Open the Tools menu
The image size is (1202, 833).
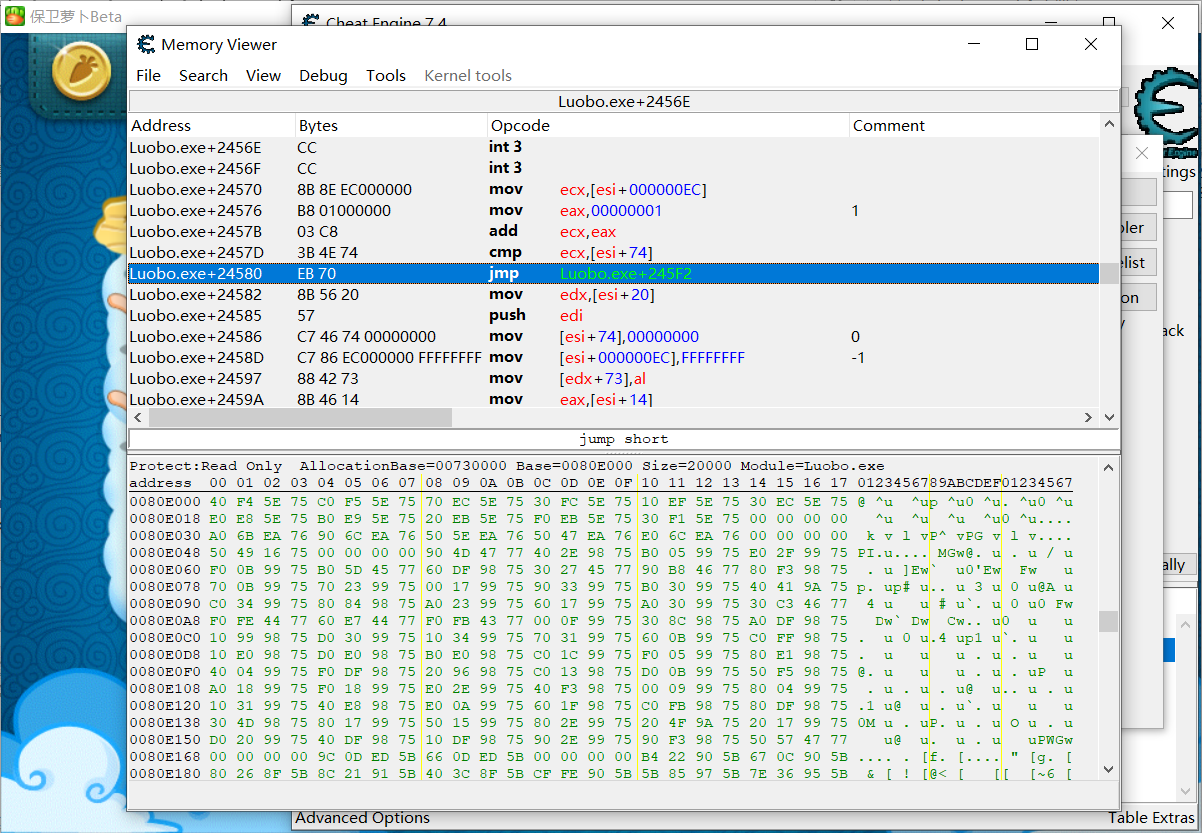tap(385, 76)
